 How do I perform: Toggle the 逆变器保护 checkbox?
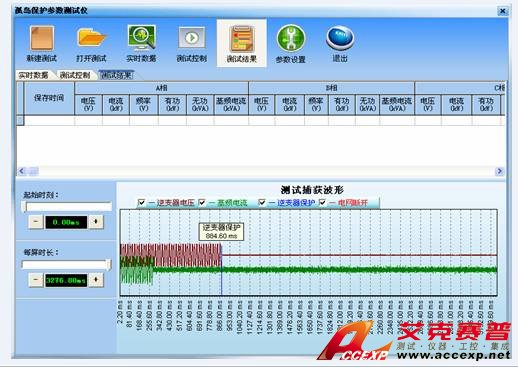coord(262,202)
